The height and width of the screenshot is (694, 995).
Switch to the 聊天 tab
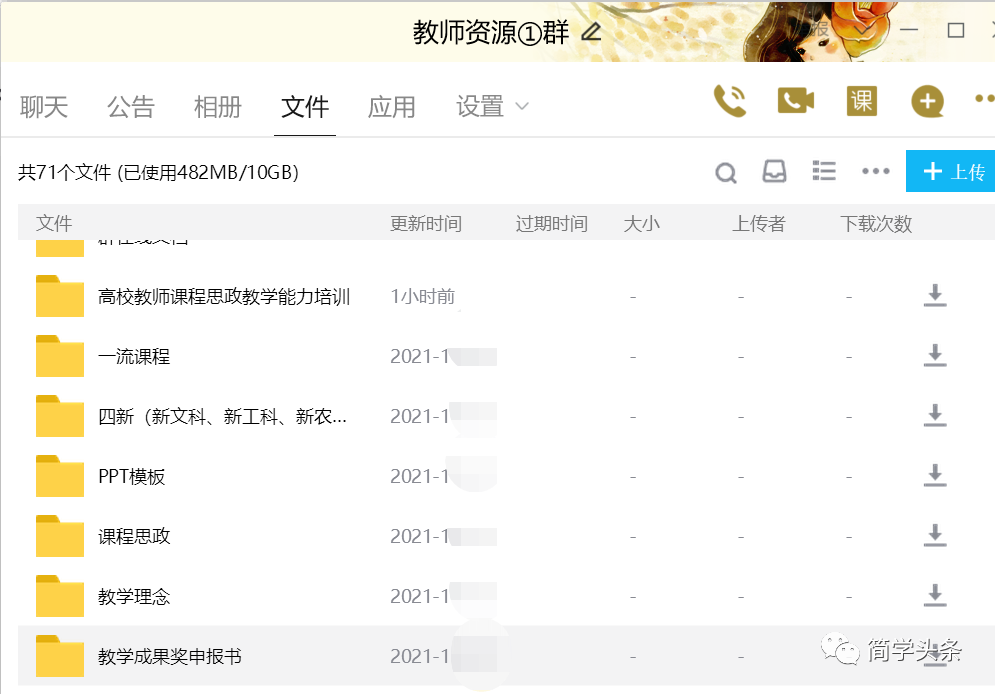pyautogui.click(x=44, y=107)
